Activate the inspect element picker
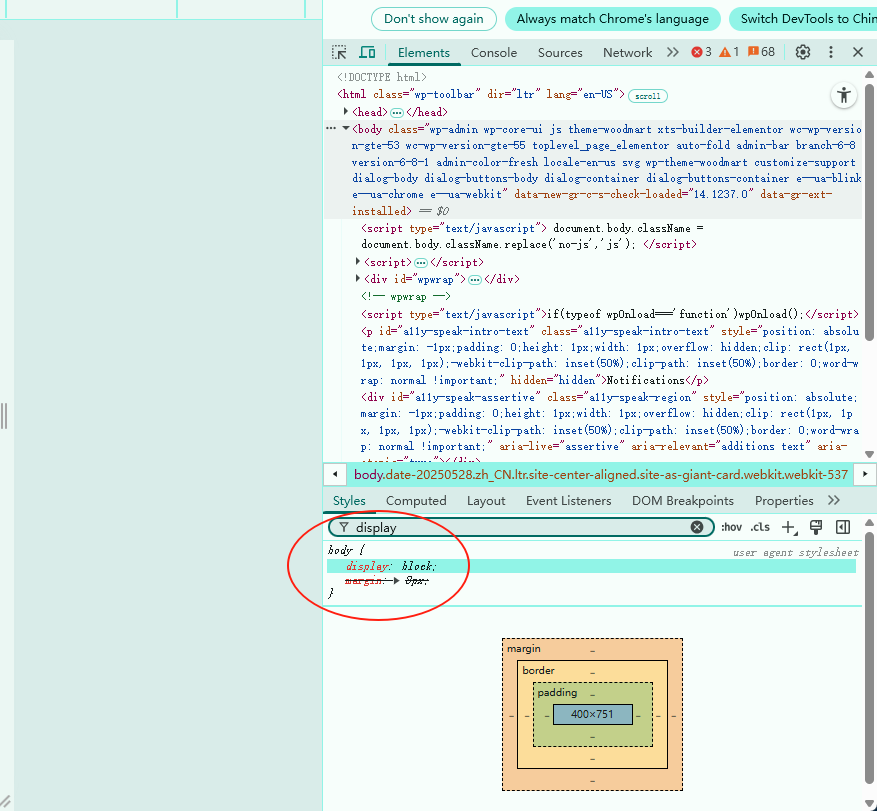Image resolution: width=877 pixels, height=811 pixels. [340, 52]
